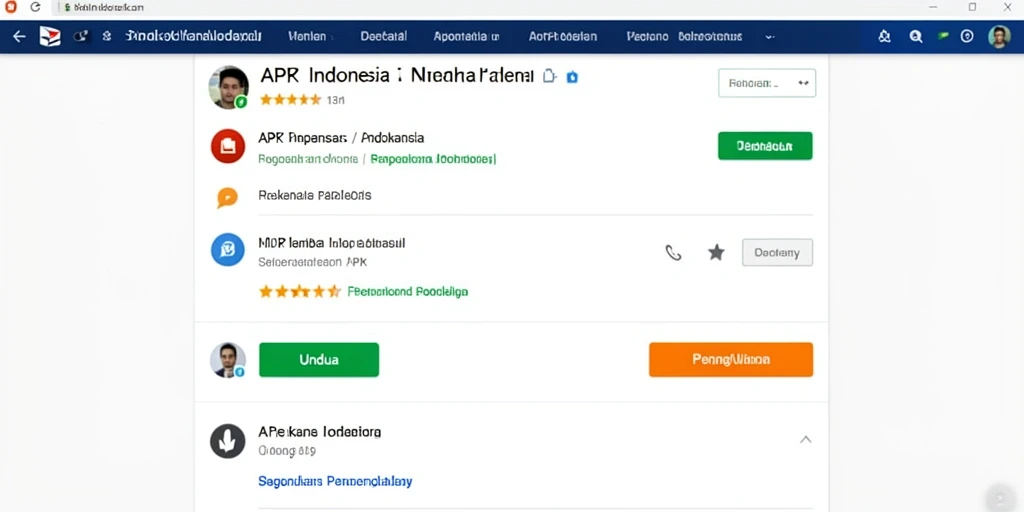Open the Deetatal menu item
Screen dimensions: 1024x512
click(x=383, y=37)
